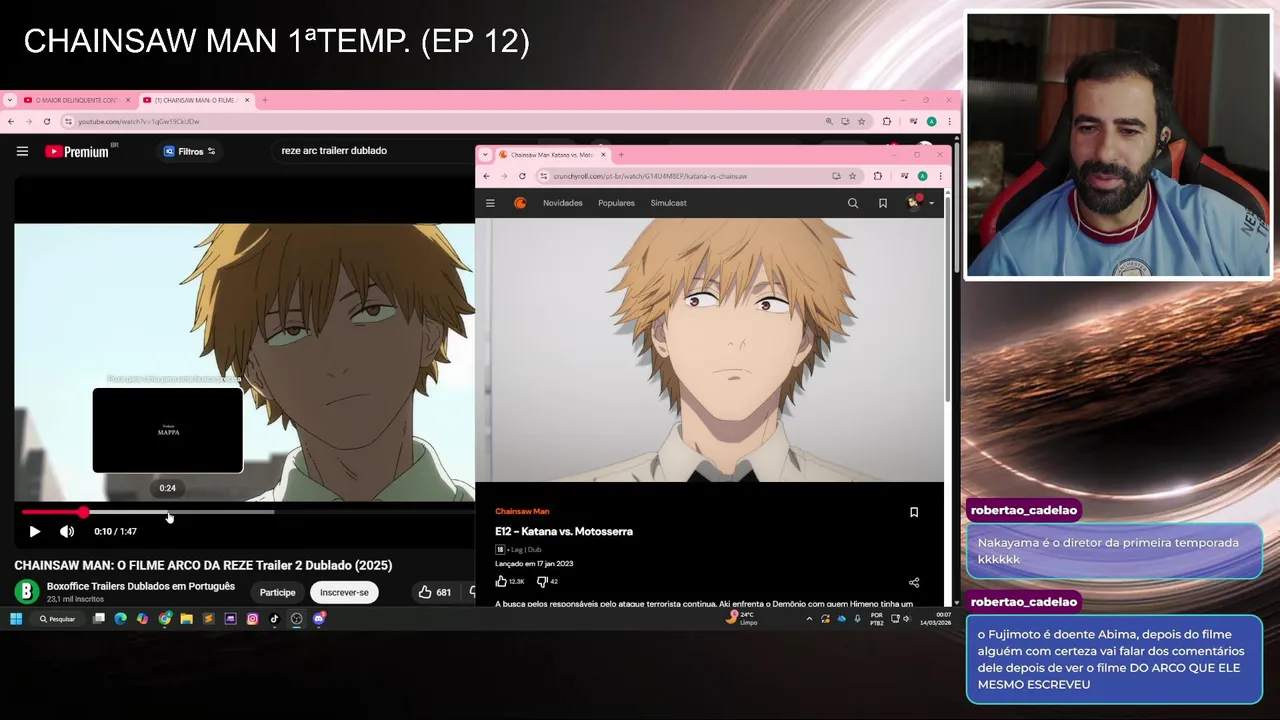Open extensions puzzle icon in YouTube window

coord(886,121)
